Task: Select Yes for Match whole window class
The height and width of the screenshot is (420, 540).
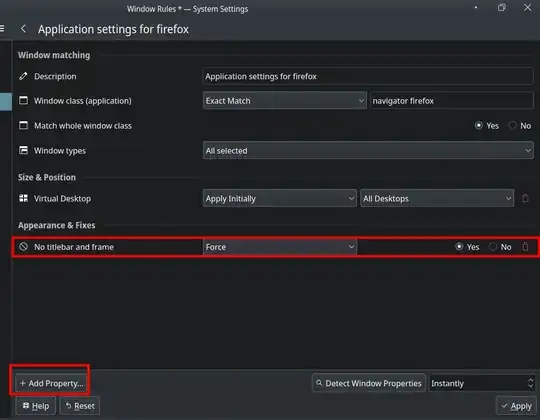Action: click(486, 126)
